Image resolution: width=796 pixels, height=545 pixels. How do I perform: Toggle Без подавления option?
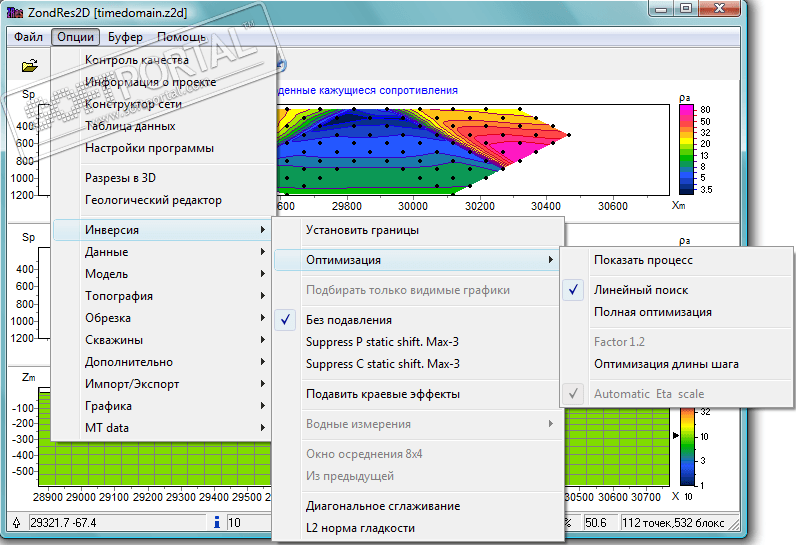tap(417, 320)
